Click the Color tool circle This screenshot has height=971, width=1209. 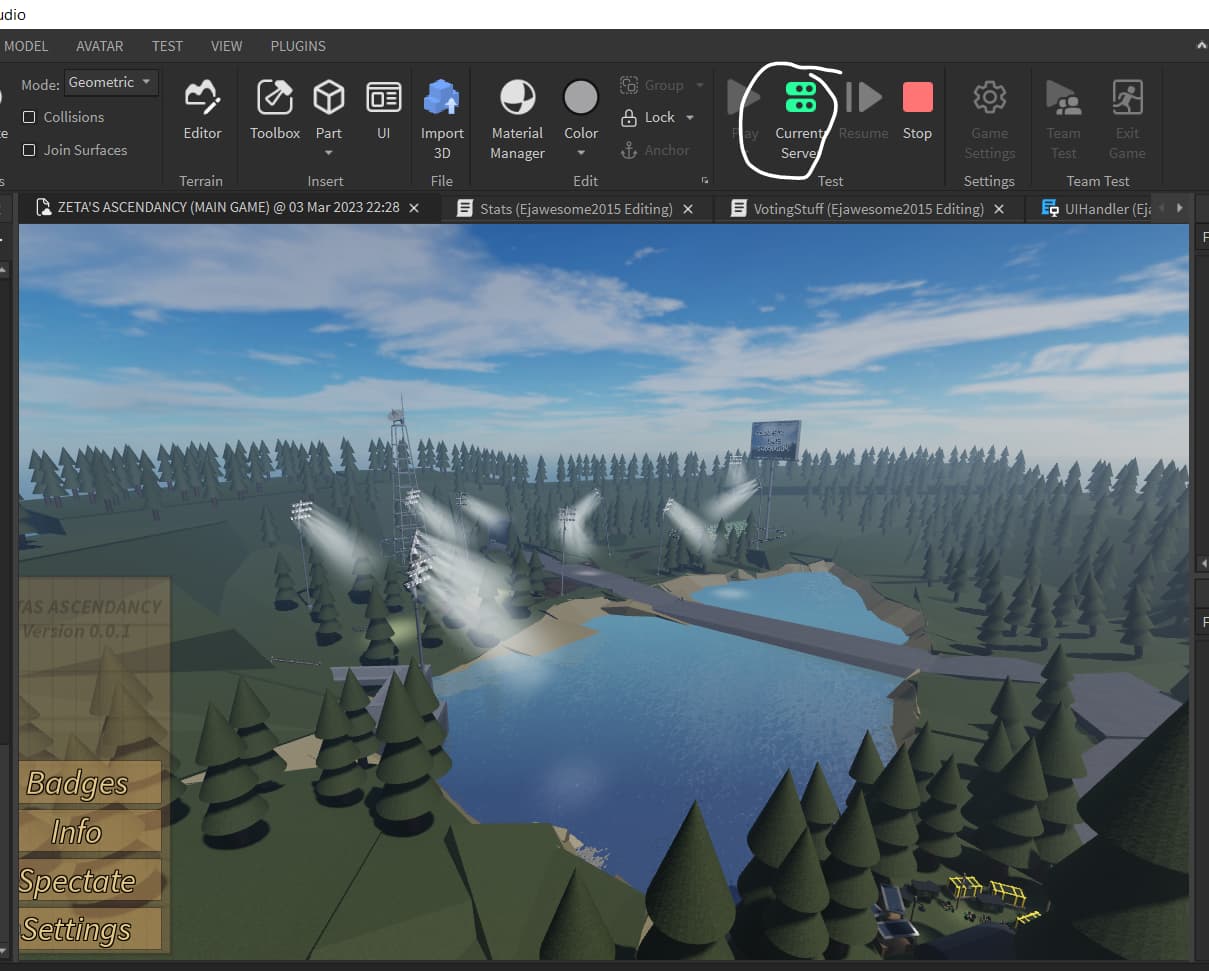coord(581,97)
